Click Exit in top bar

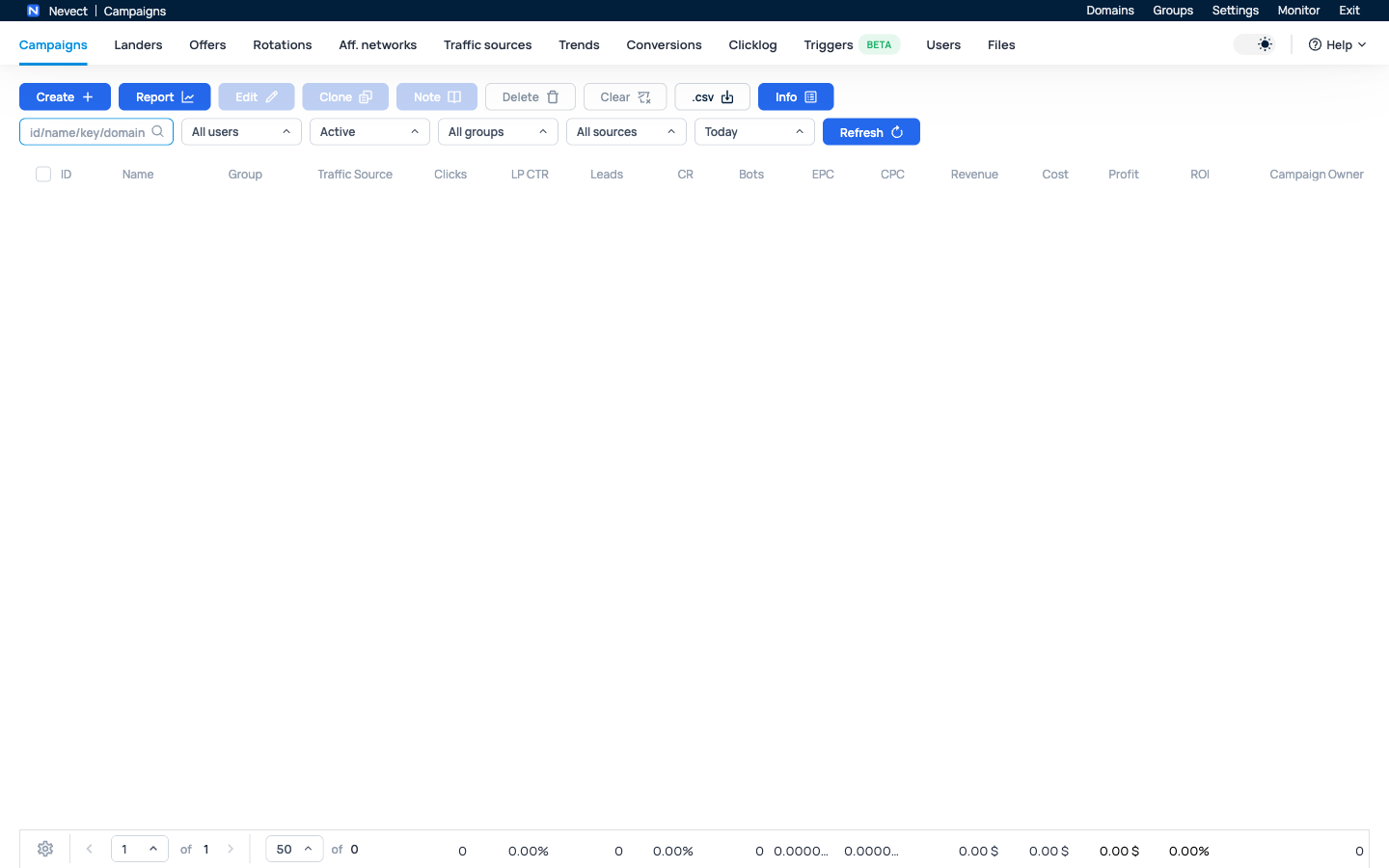click(x=1349, y=11)
